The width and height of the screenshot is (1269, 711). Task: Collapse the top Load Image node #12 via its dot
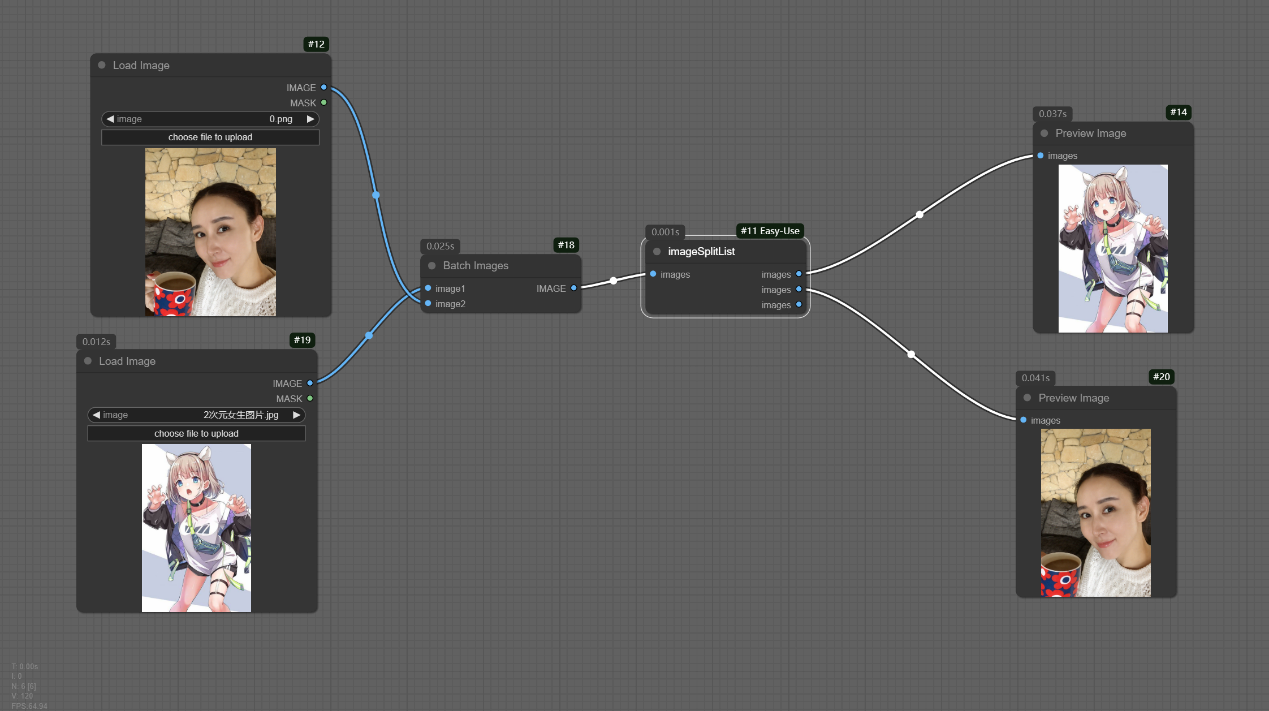(x=102, y=65)
